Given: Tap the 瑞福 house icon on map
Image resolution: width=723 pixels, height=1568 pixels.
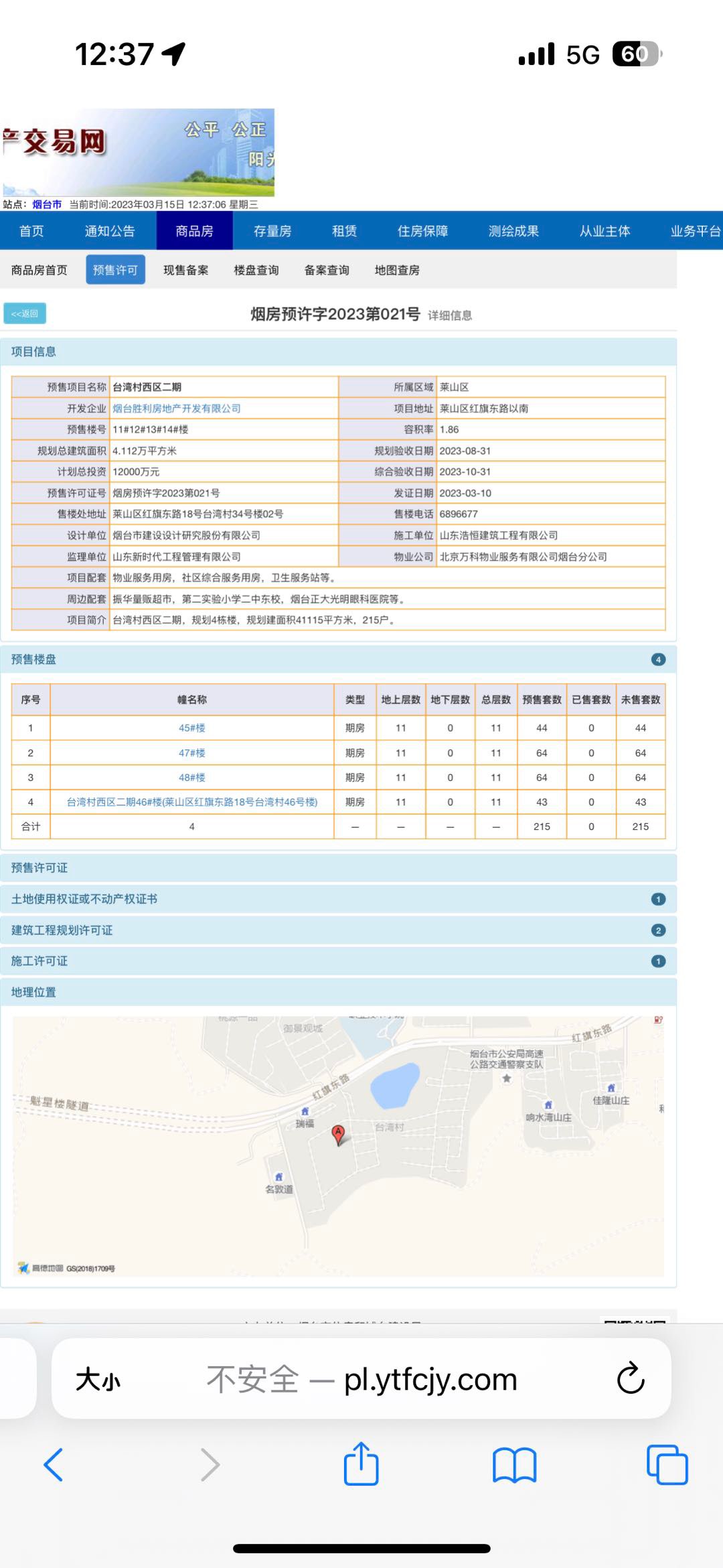Looking at the screenshot, I should click(305, 1111).
